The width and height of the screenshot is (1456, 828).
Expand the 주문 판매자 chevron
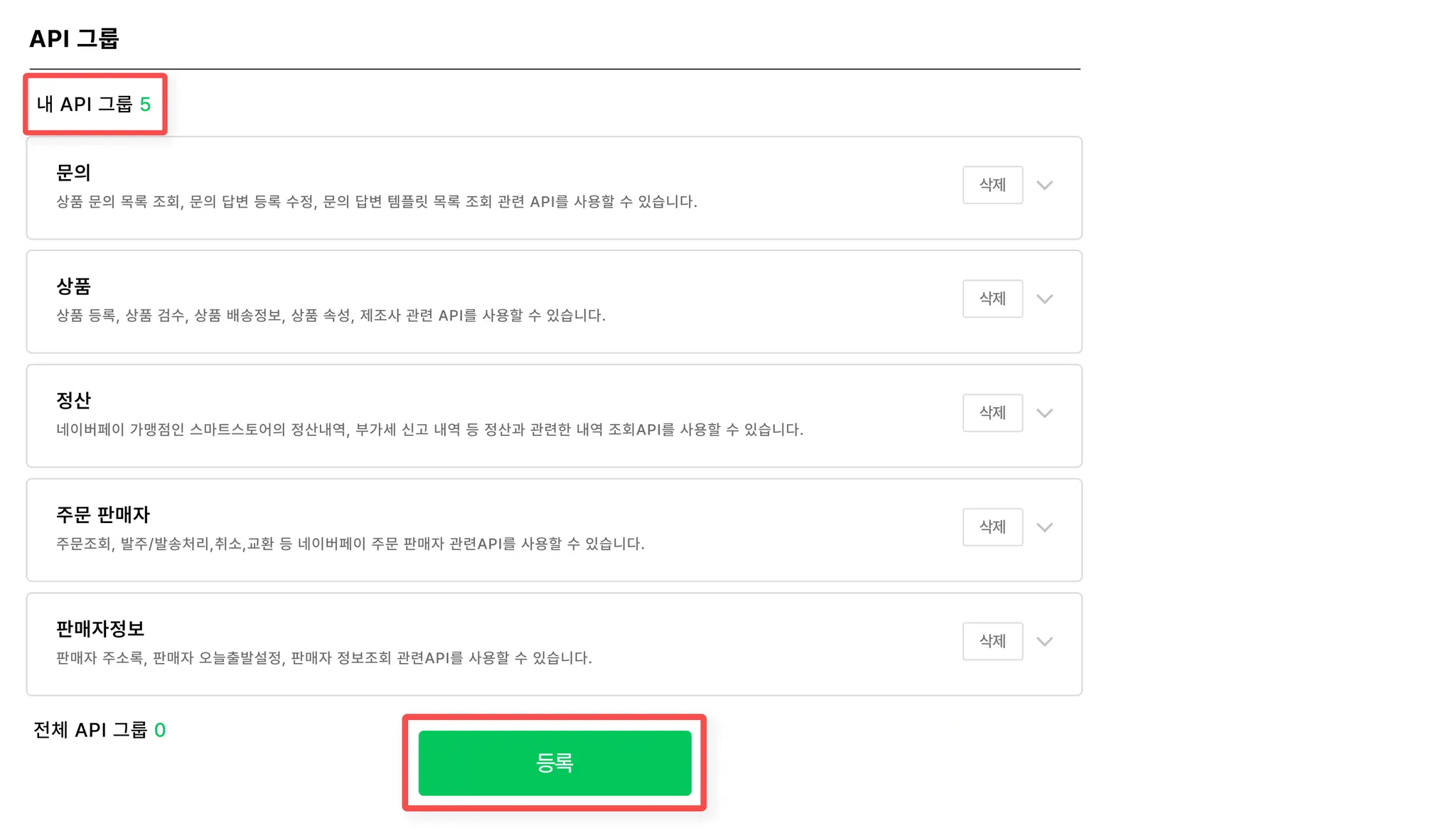pyautogui.click(x=1044, y=527)
